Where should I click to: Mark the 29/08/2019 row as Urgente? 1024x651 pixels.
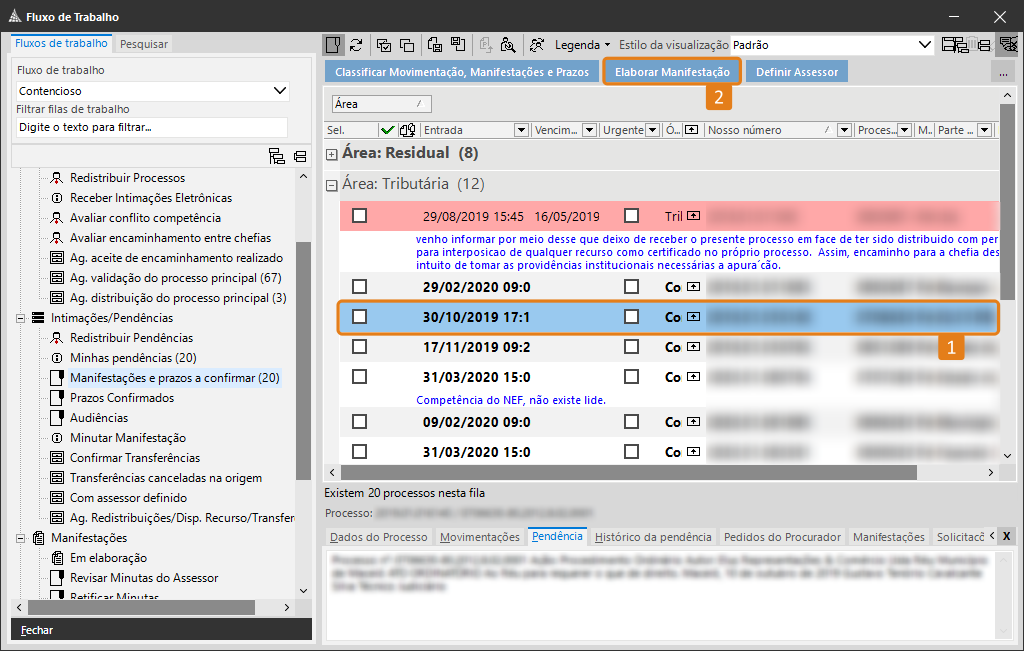click(x=631, y=215)
